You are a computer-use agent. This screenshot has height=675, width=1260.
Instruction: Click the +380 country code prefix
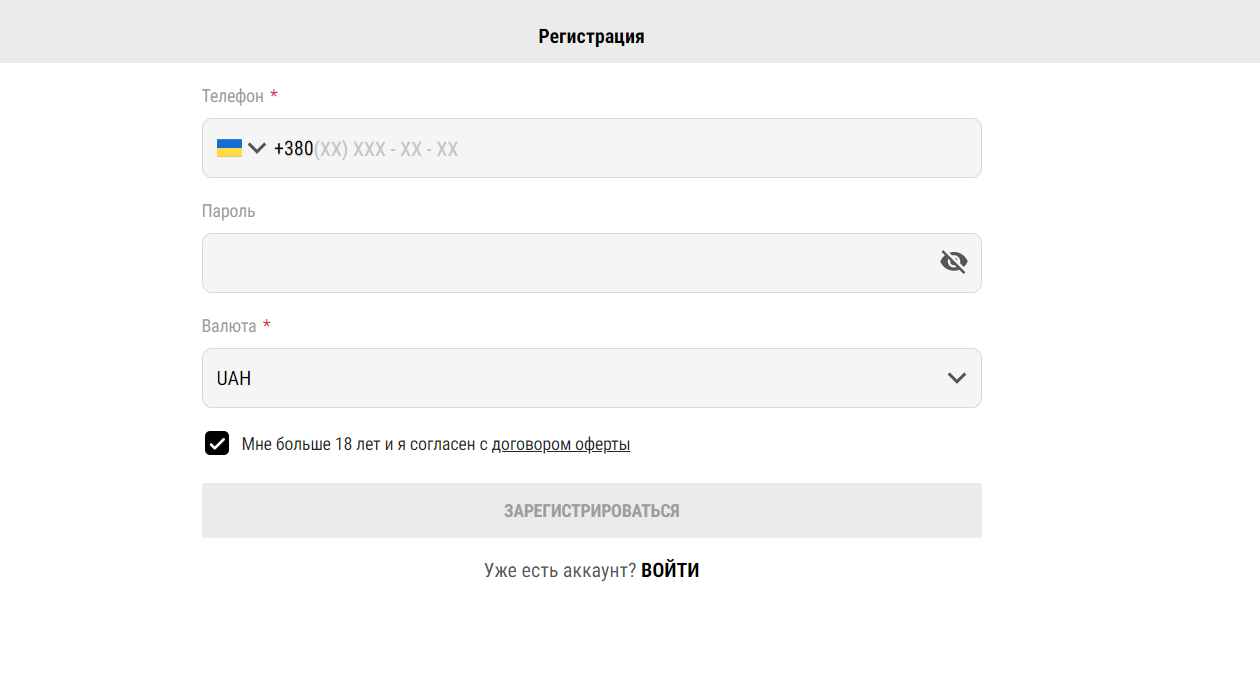click(293, 149)
